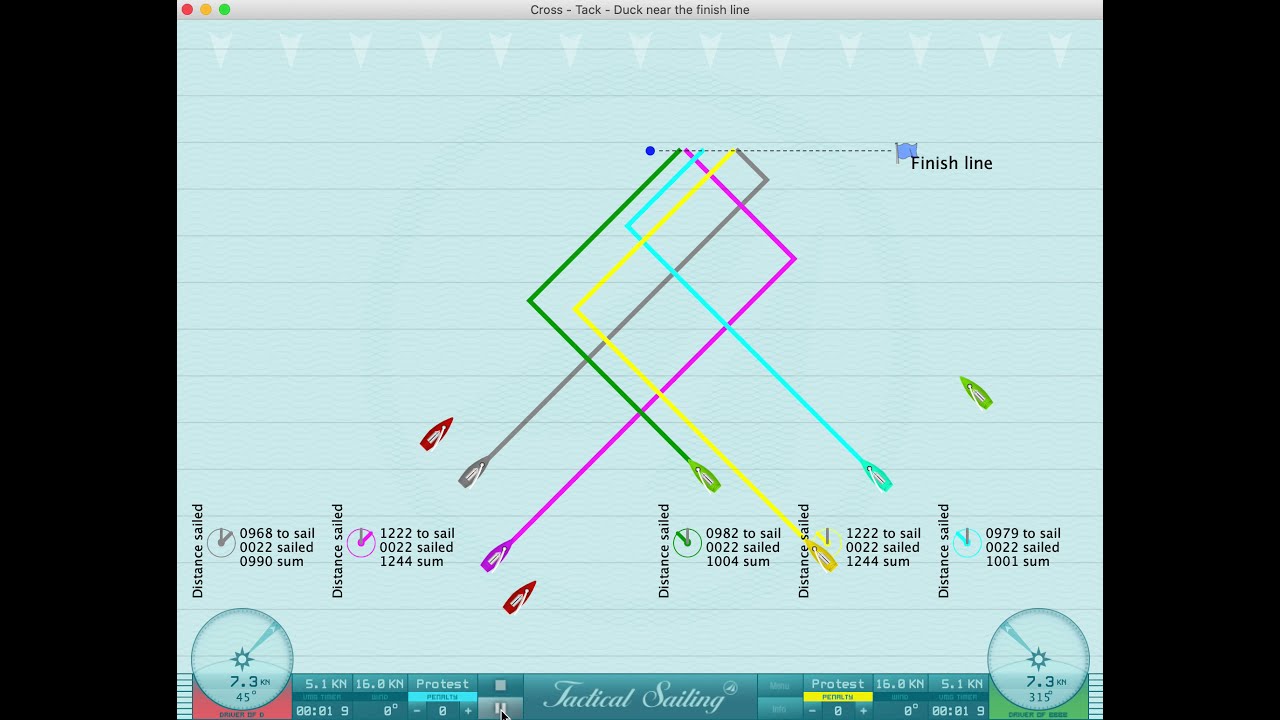The image size is (1280, 720).
Task: Select the gray sailboat
Action: coord(473,471)
